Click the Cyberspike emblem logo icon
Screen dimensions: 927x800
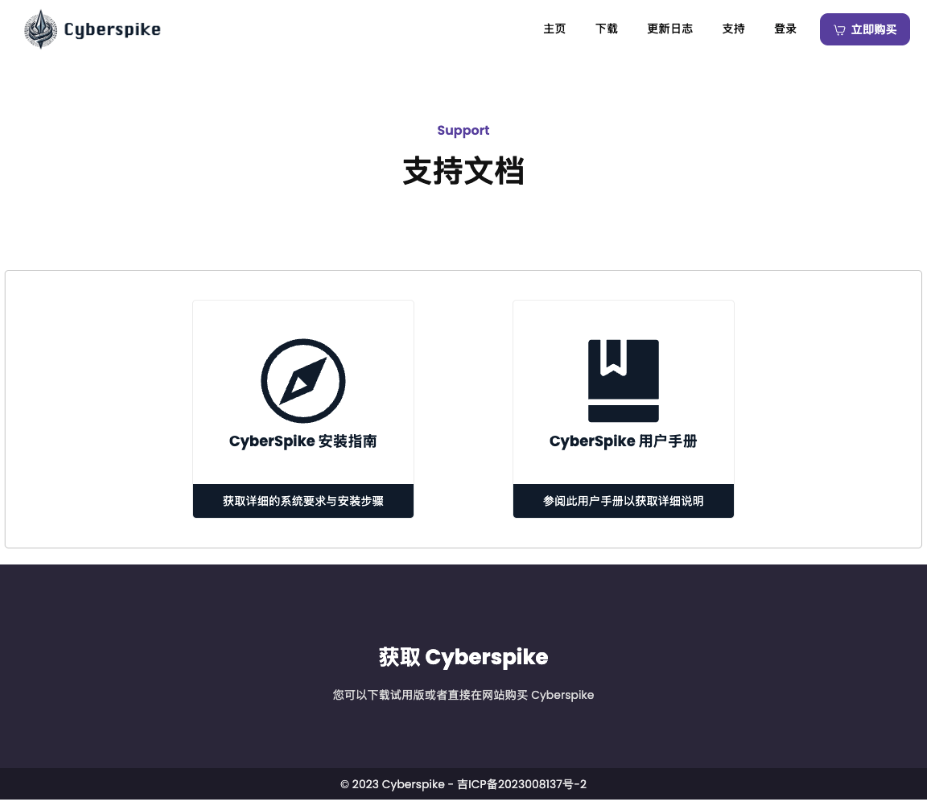tap(40, 30)
